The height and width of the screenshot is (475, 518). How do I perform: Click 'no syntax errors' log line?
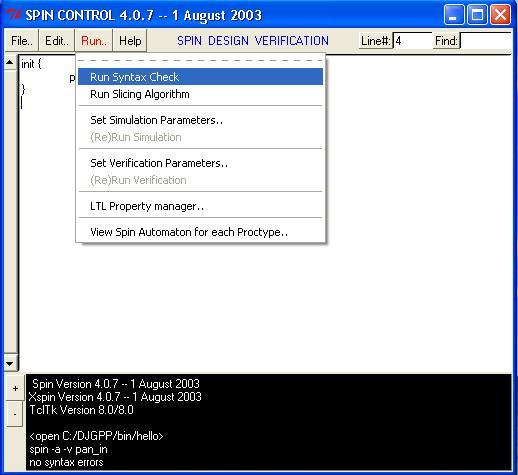(x=66, y=462)
